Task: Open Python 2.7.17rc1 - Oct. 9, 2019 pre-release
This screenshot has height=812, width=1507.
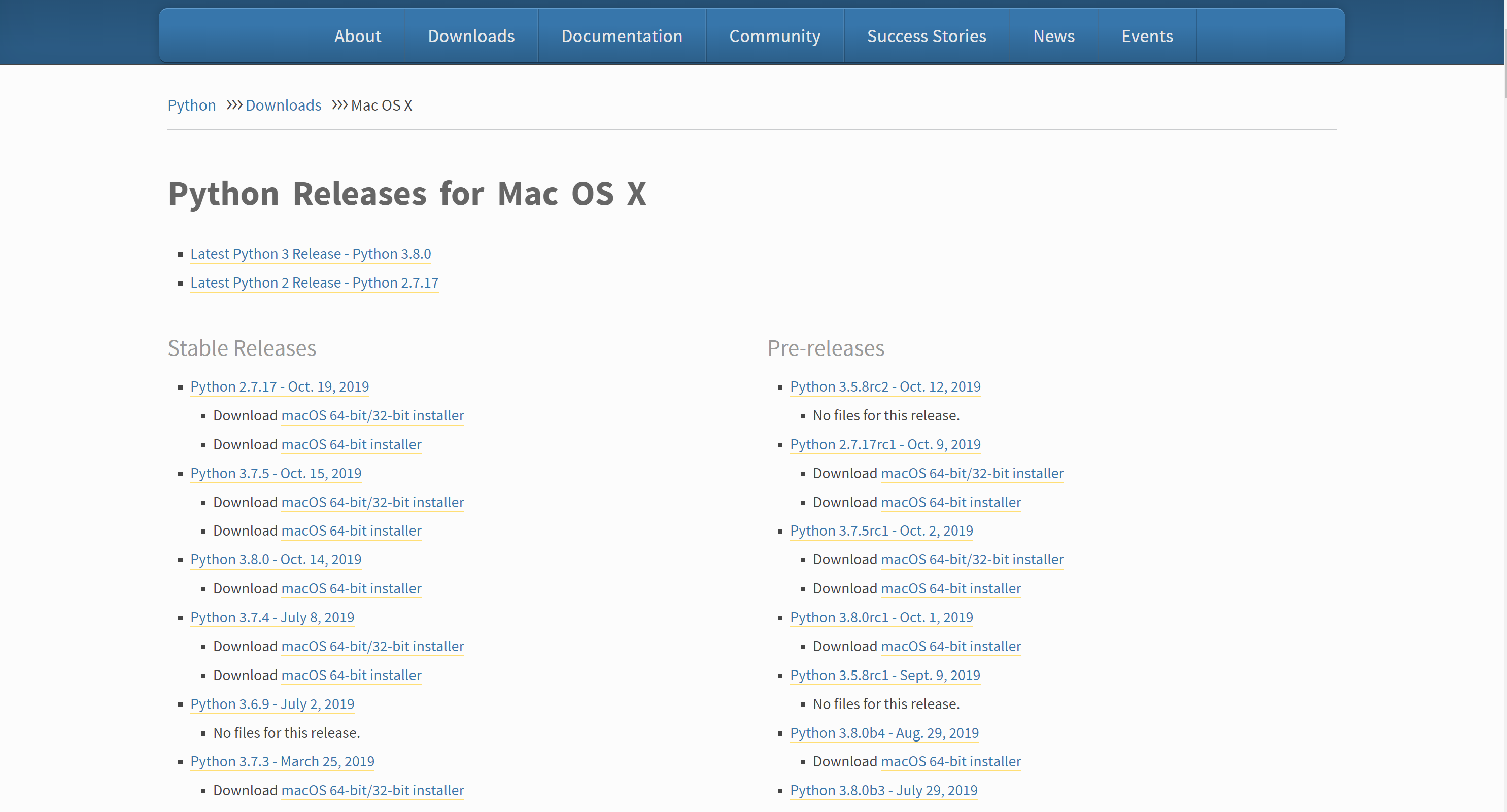Action: (x=885, y=444)
